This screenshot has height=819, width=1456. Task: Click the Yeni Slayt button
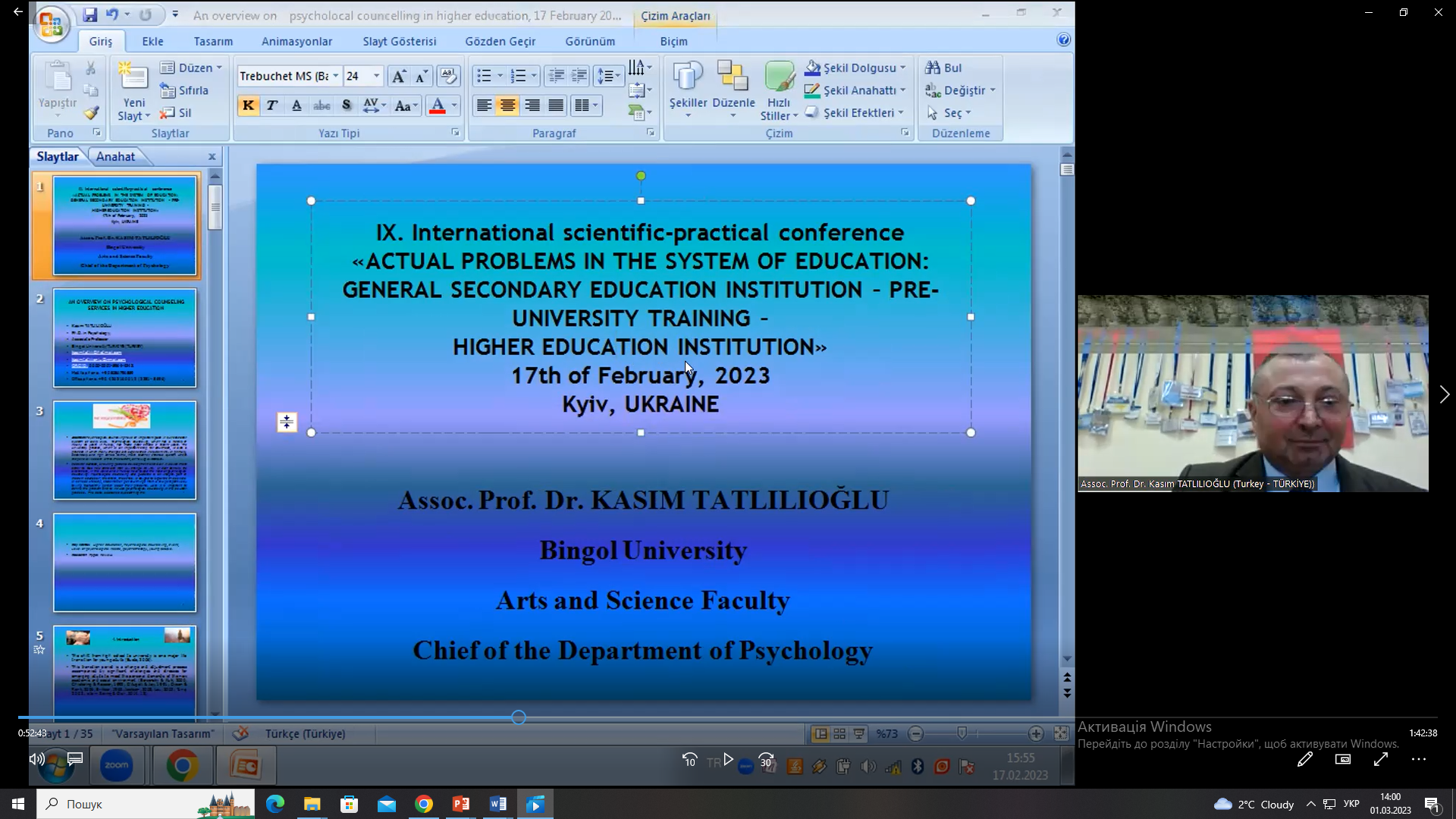(x=133, y=91)
